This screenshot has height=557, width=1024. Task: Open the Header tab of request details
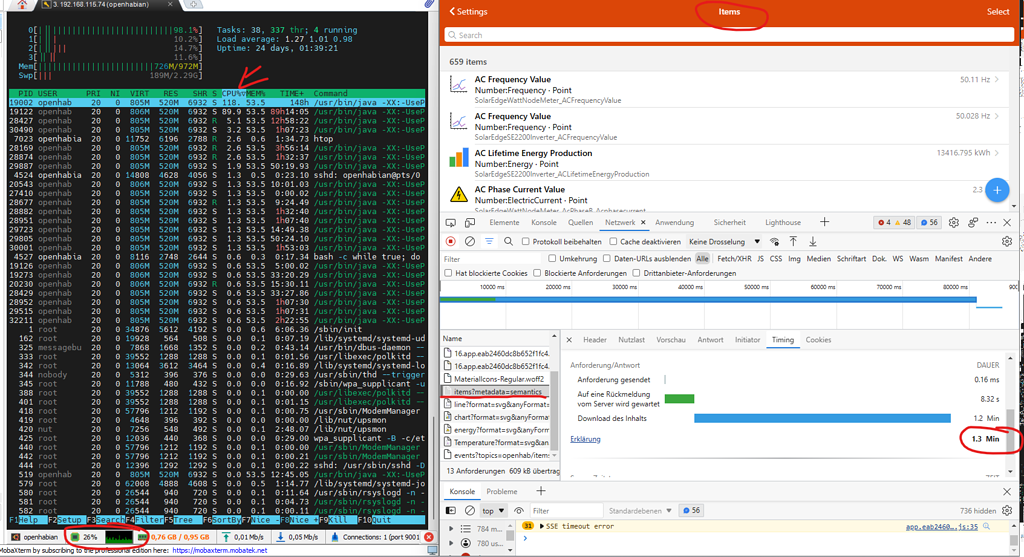click(595, 340)
